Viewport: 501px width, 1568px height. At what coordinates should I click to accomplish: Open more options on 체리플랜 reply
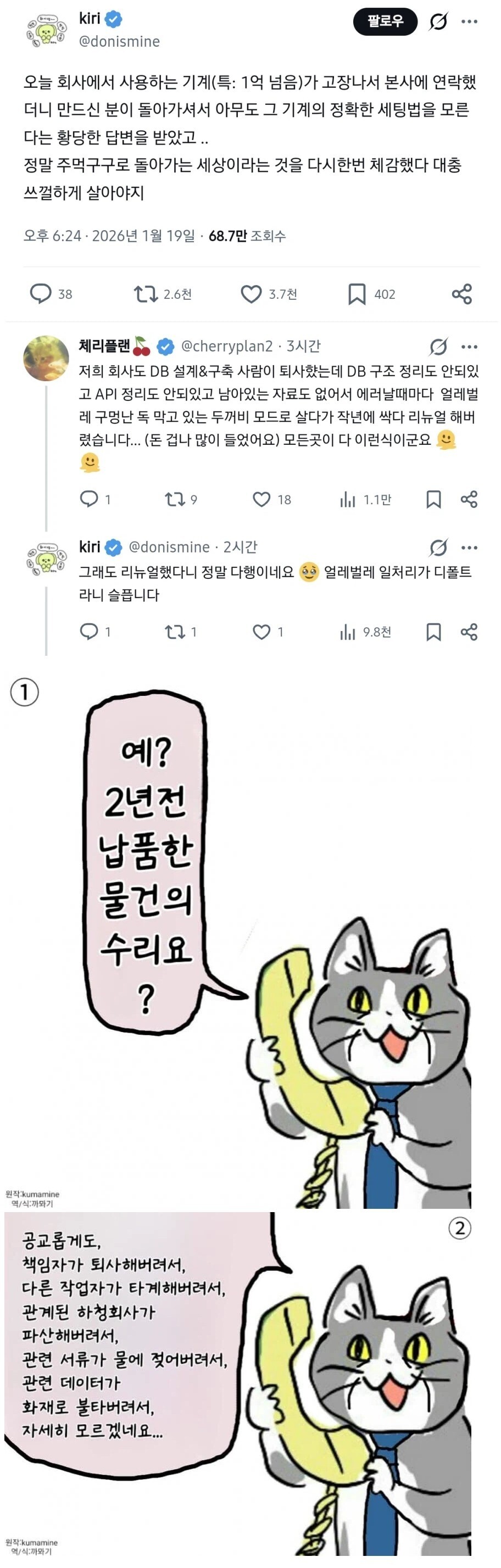[x=469, y=347]
